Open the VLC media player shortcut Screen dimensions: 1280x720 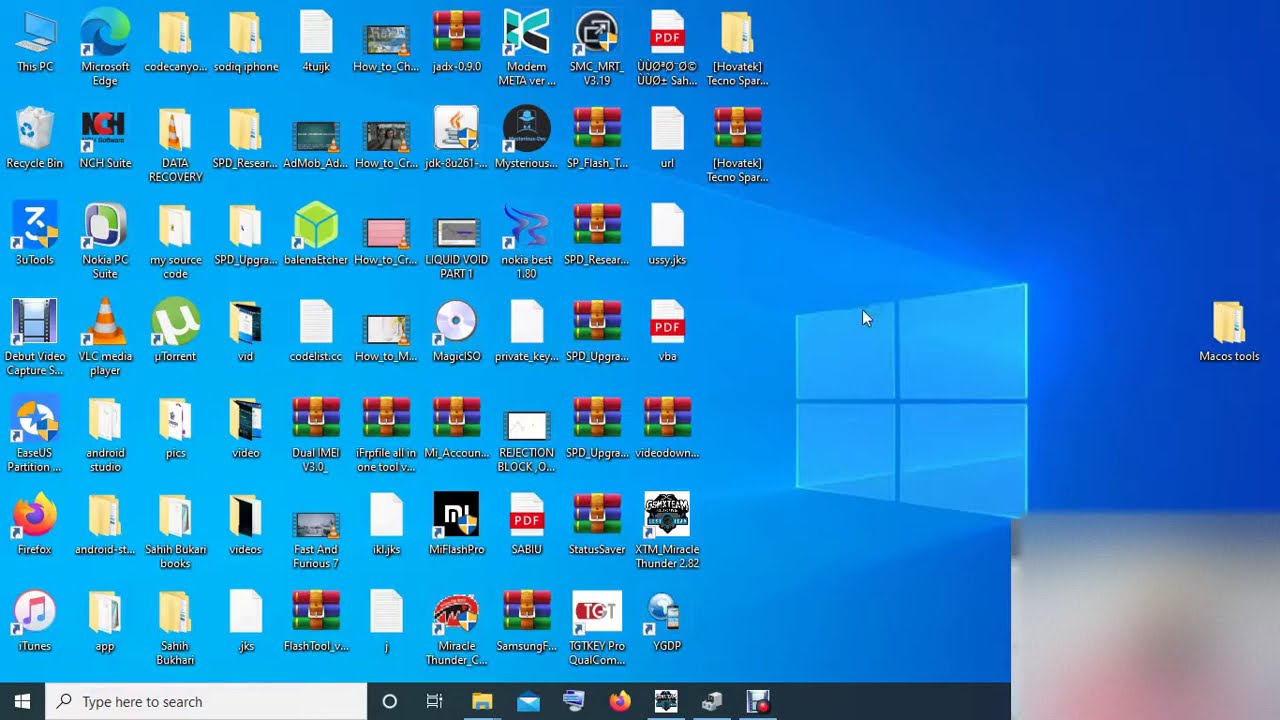(105, 337)
